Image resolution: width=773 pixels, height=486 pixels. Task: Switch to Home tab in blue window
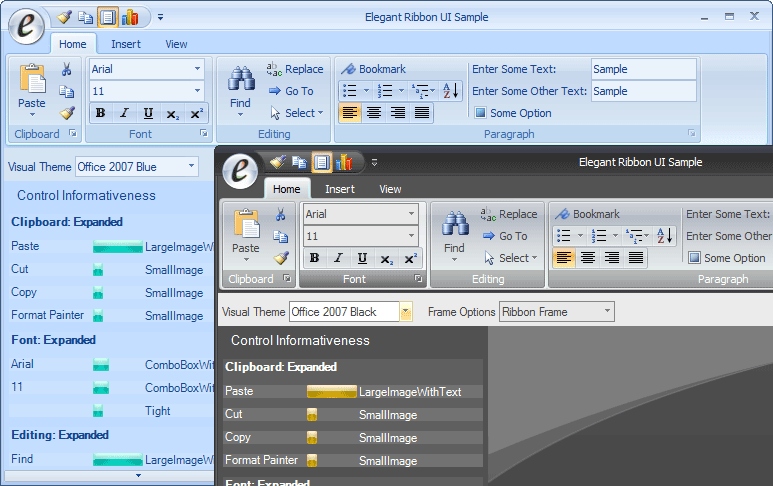(x=72, y=44)
